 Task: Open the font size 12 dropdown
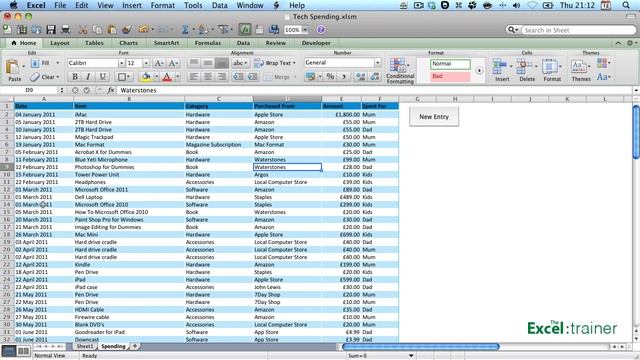click(x=146, y=63)
